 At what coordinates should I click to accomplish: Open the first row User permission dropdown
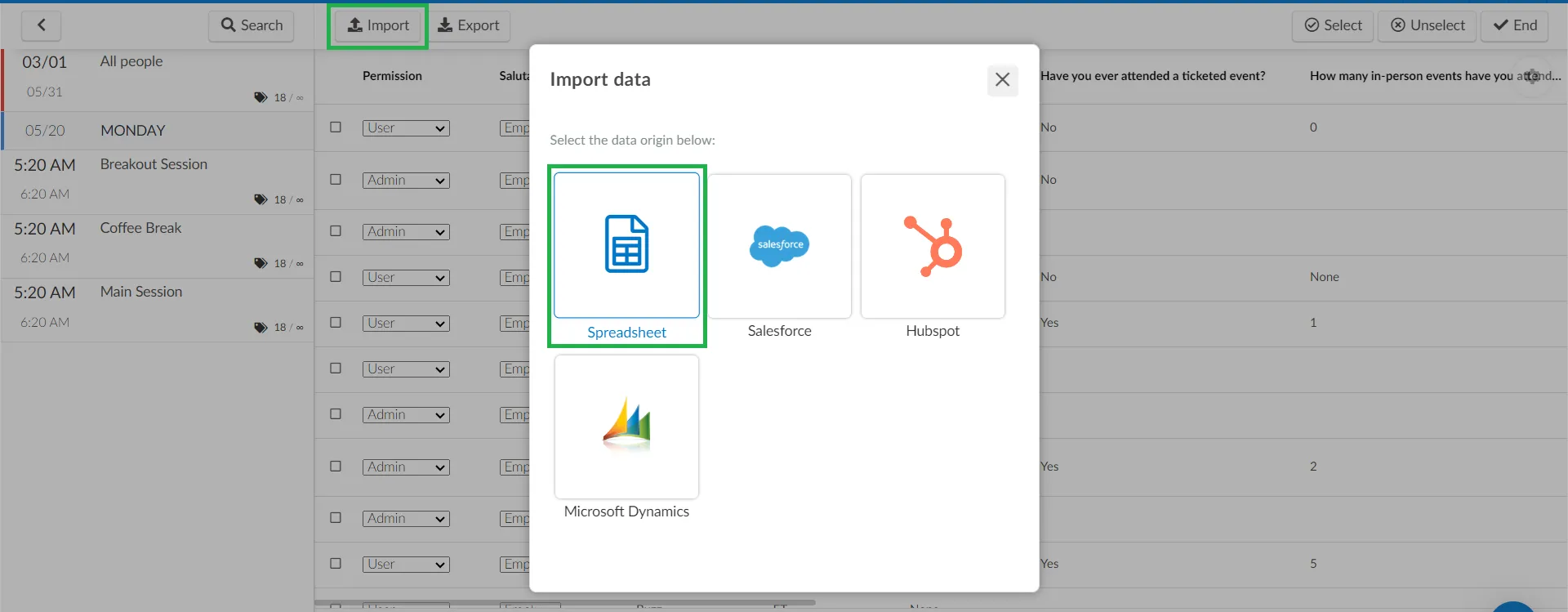point(406,128)
